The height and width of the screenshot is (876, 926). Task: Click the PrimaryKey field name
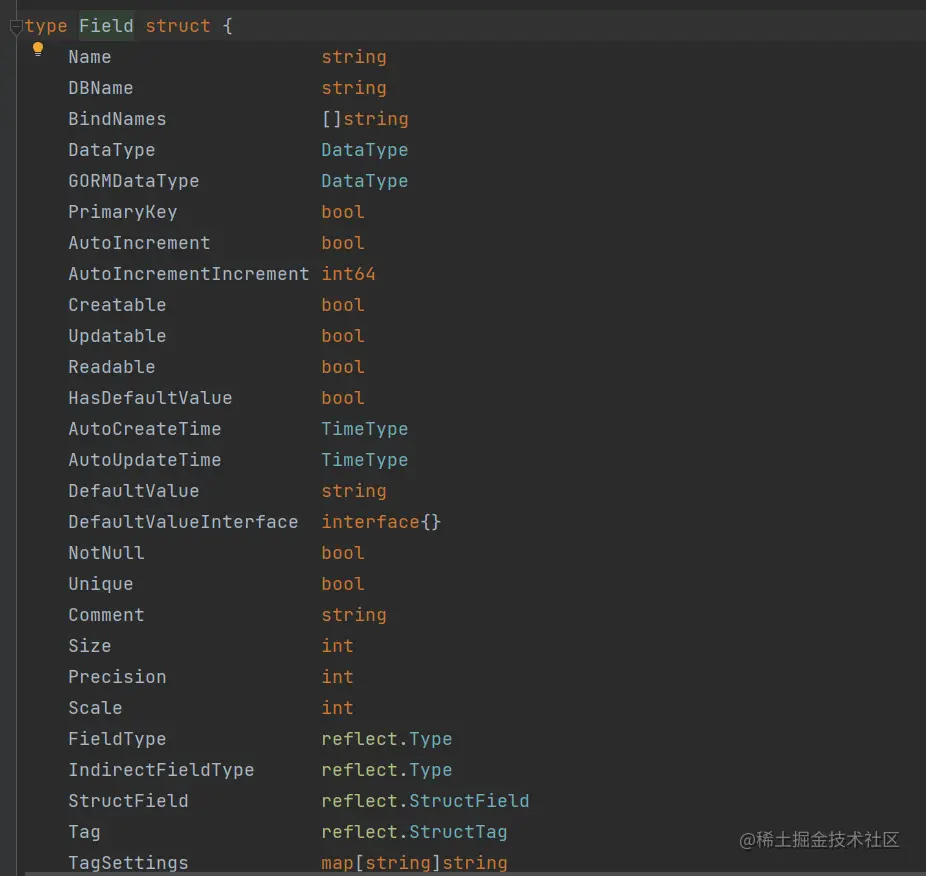click(123, 212)
